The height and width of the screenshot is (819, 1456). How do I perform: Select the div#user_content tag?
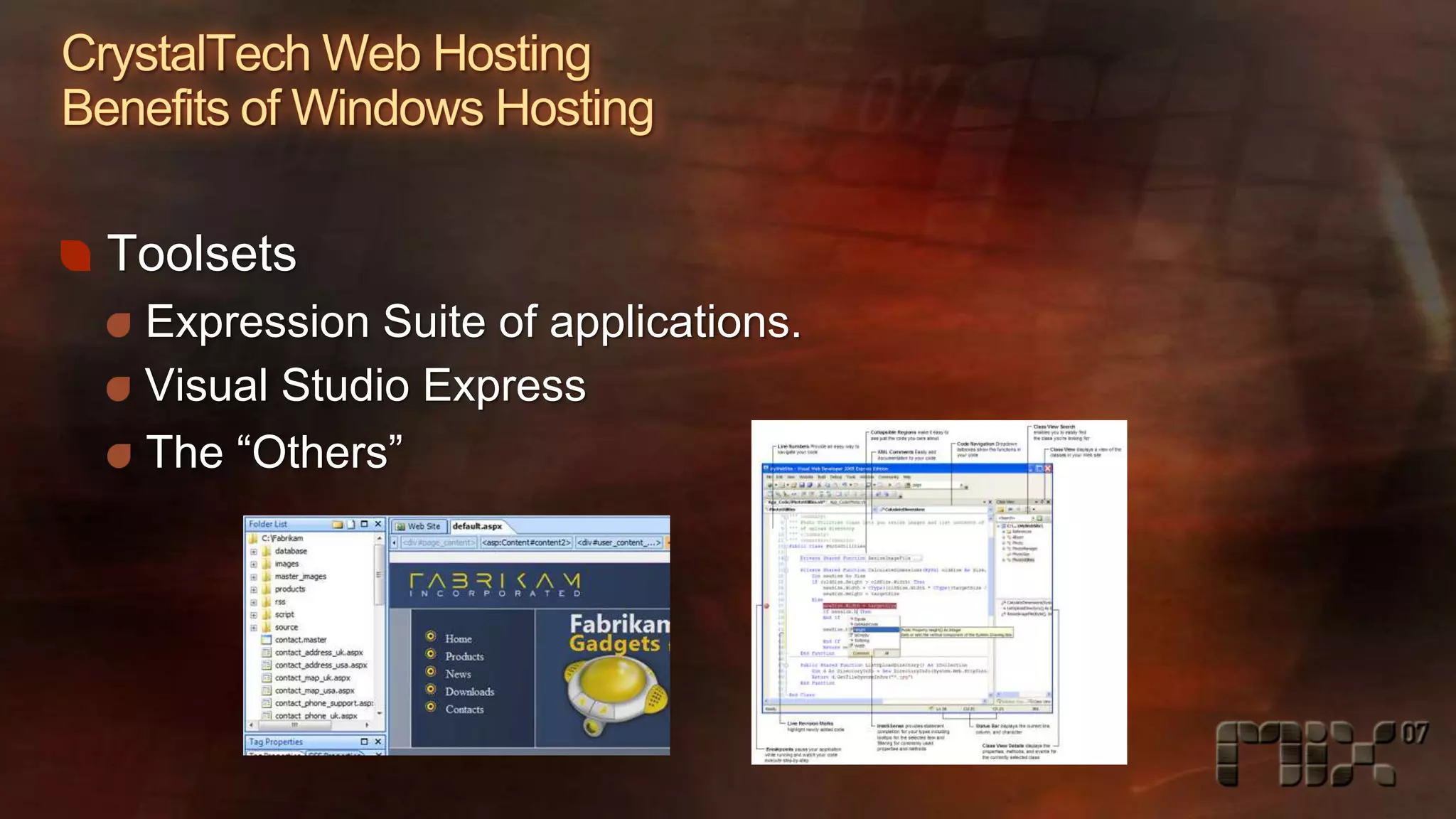(x=619, y=542)
